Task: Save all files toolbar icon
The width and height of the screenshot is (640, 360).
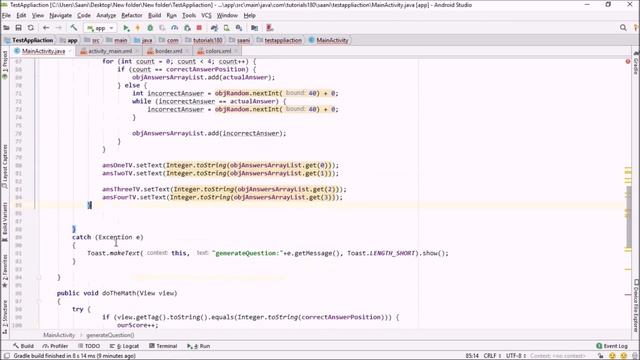Action: pyautogui.click(x=18, y=28)
